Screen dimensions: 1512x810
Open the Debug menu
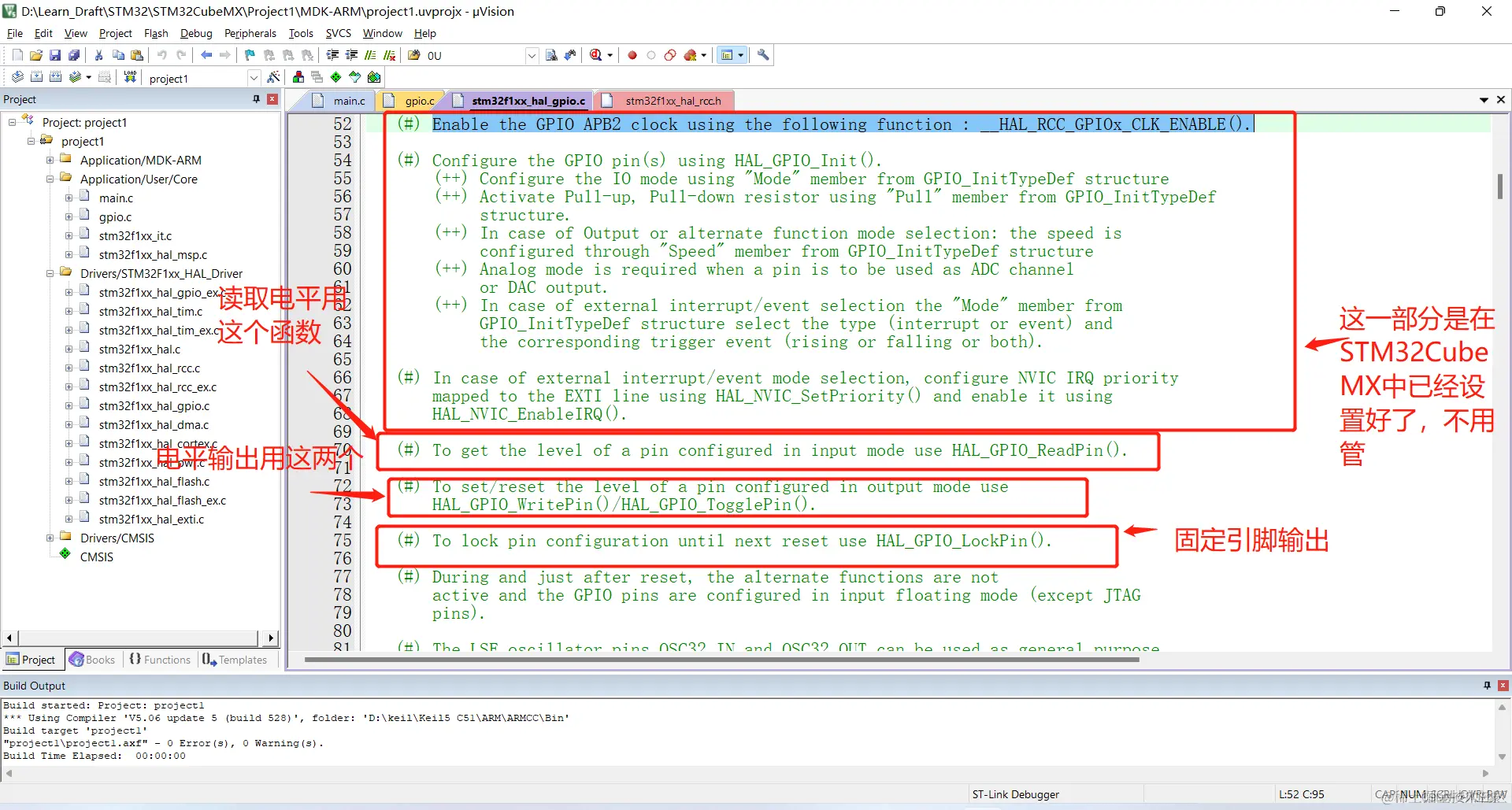[x=196, y=33]
